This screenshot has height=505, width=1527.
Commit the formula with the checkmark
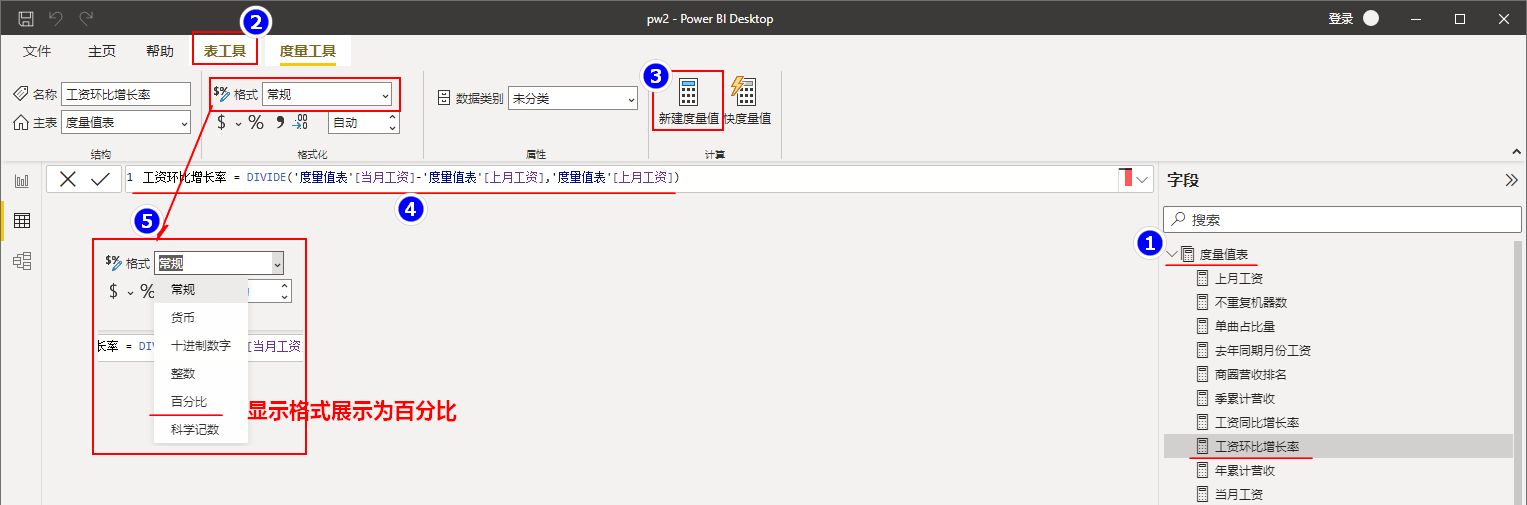pos(100,179)
